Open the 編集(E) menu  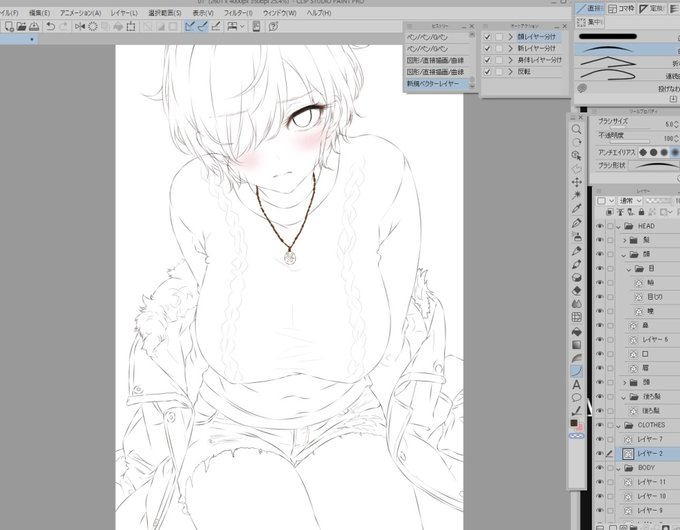point(39,13)
